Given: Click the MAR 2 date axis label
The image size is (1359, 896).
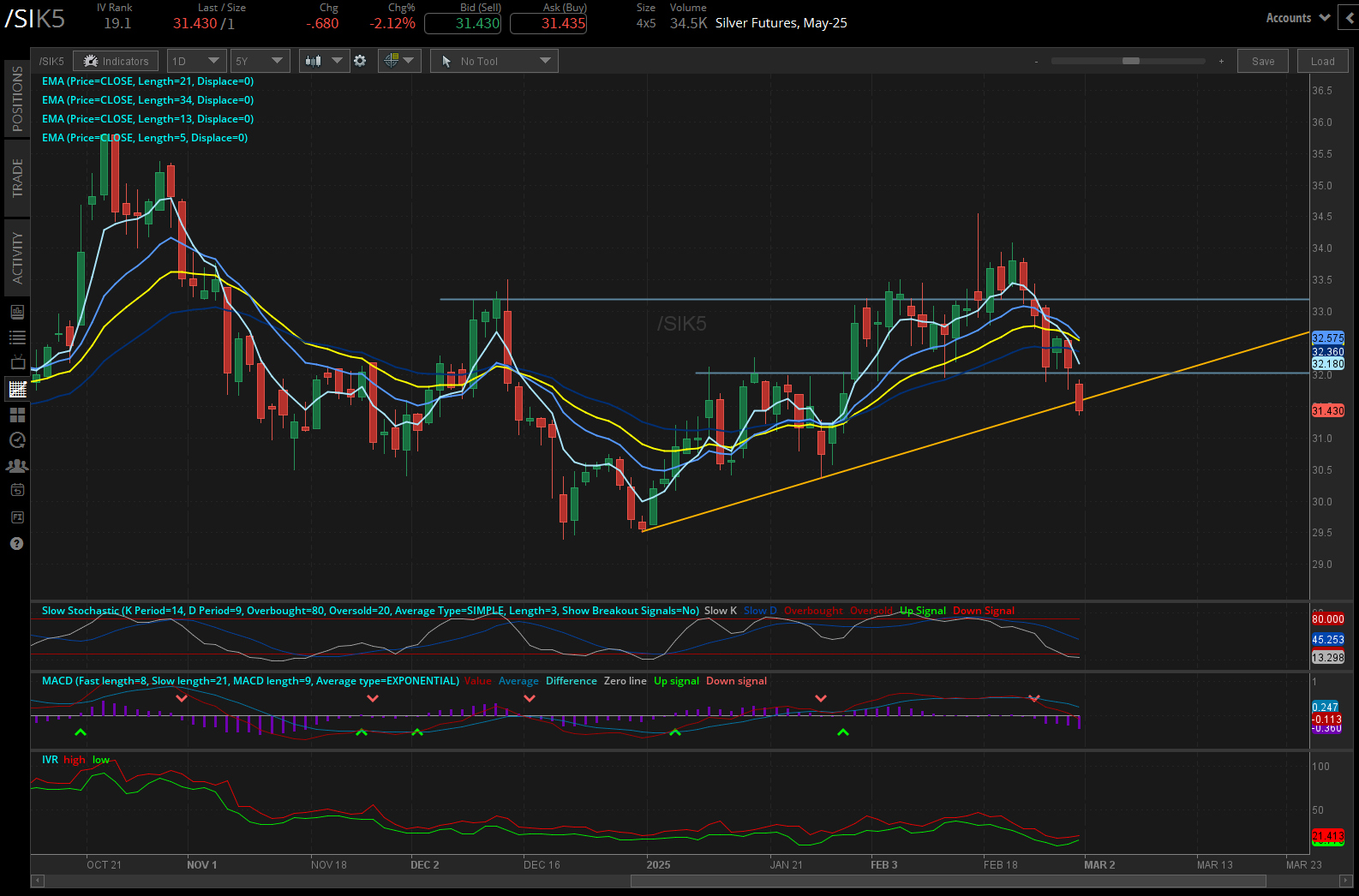Looking at the screenshot, I should [1099, 865].
